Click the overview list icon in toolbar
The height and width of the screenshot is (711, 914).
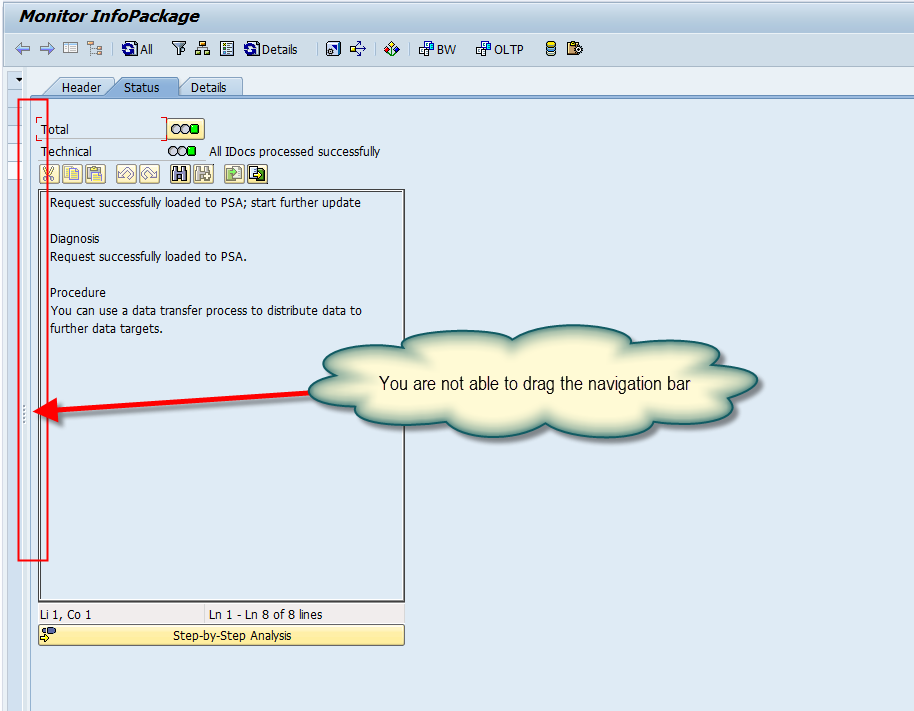[x=71, y=48]
